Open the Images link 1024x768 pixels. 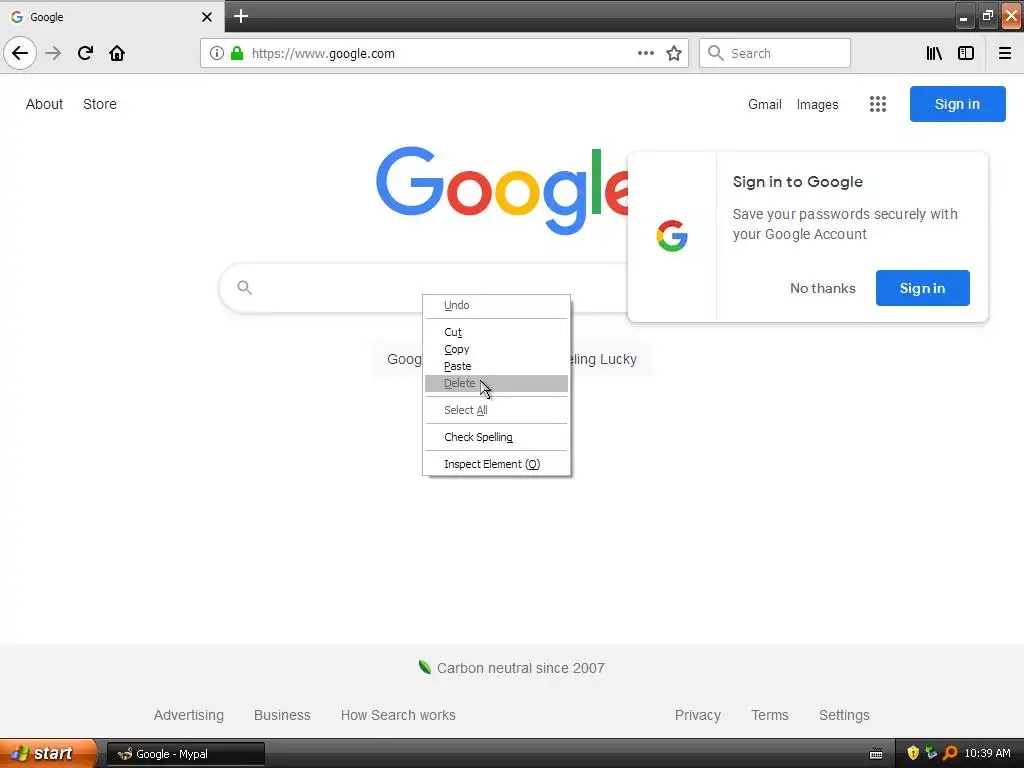click(x=817, y=104)
